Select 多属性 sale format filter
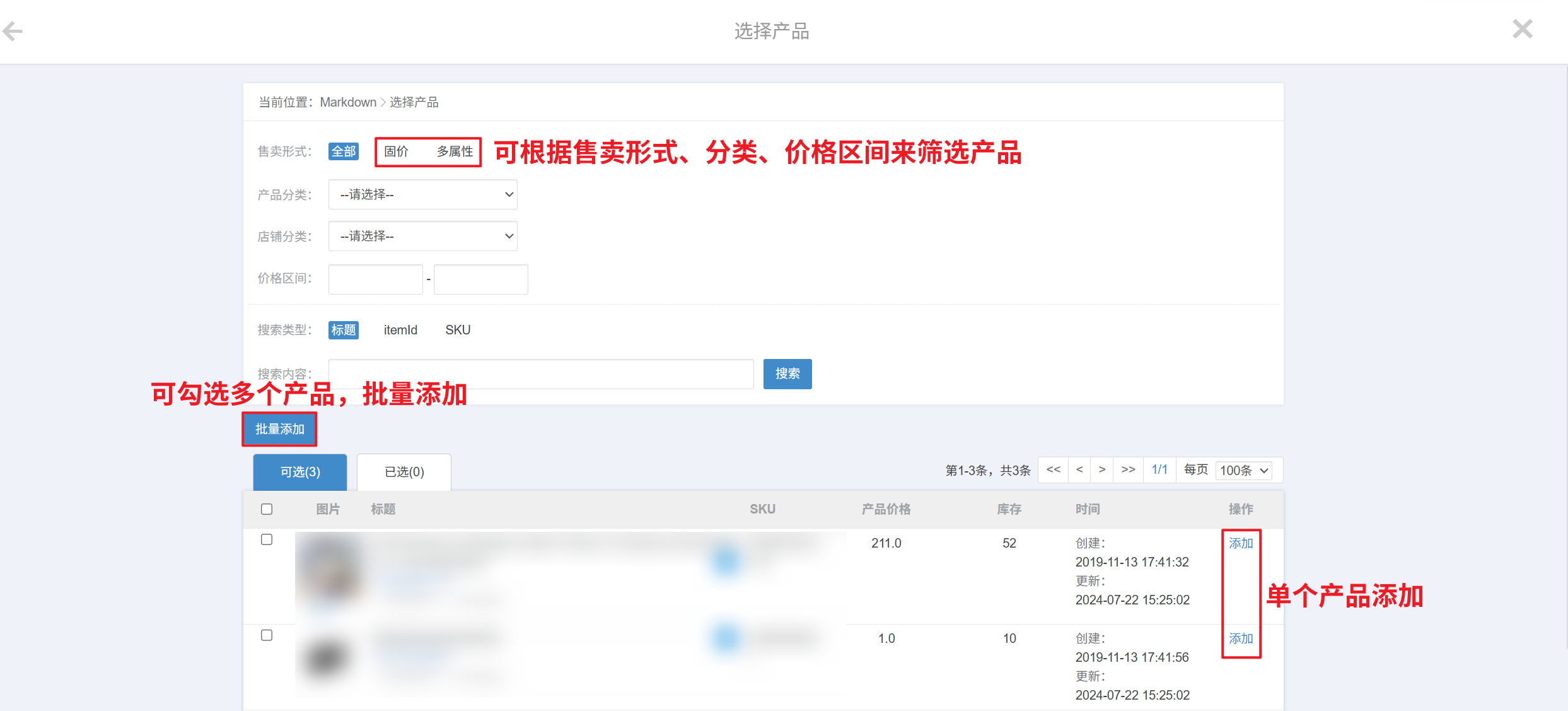Viewport: 1568px width, 711px height. click(455, 151)
